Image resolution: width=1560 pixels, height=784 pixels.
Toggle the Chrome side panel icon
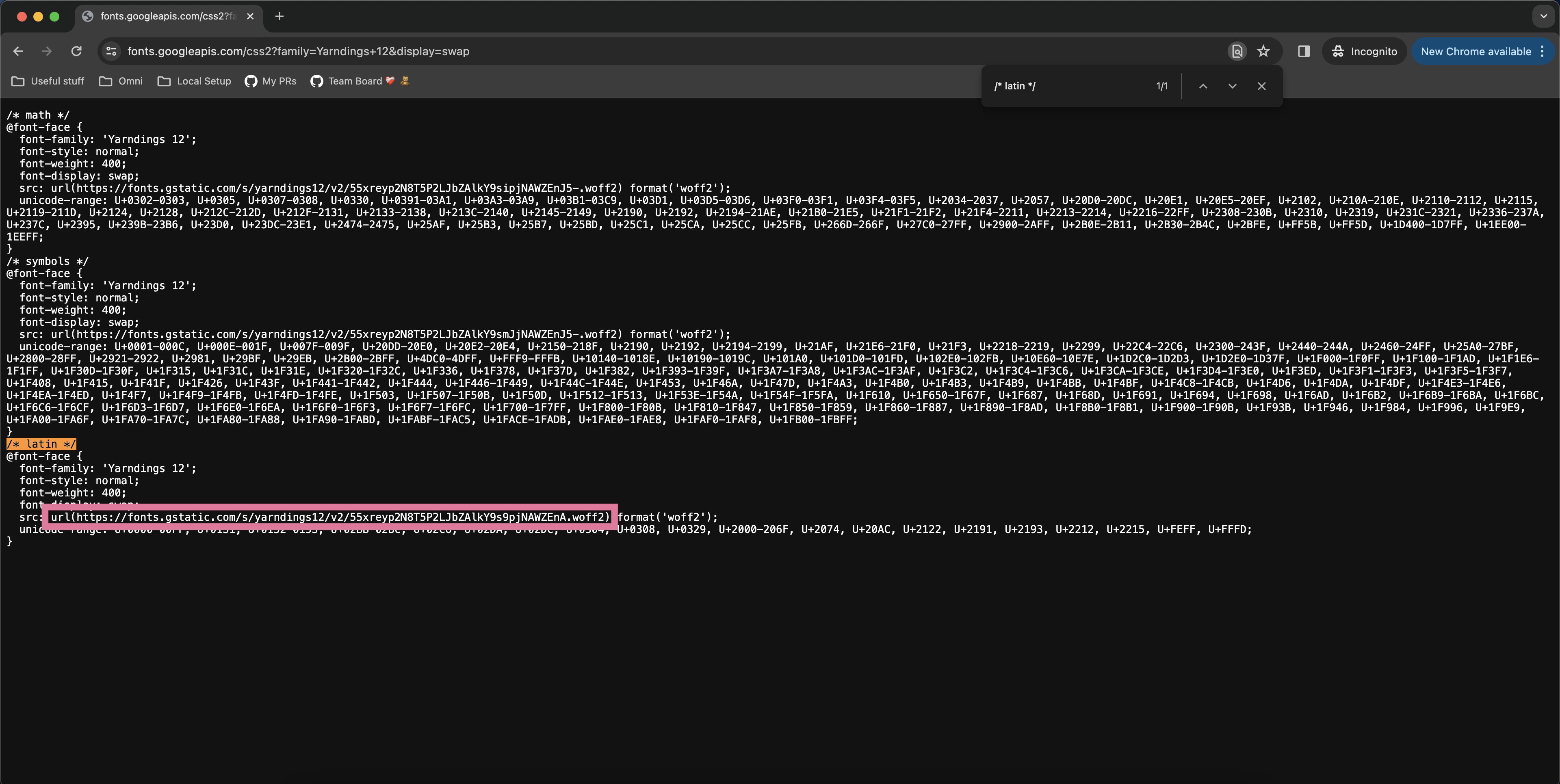tap(1304, 52)
